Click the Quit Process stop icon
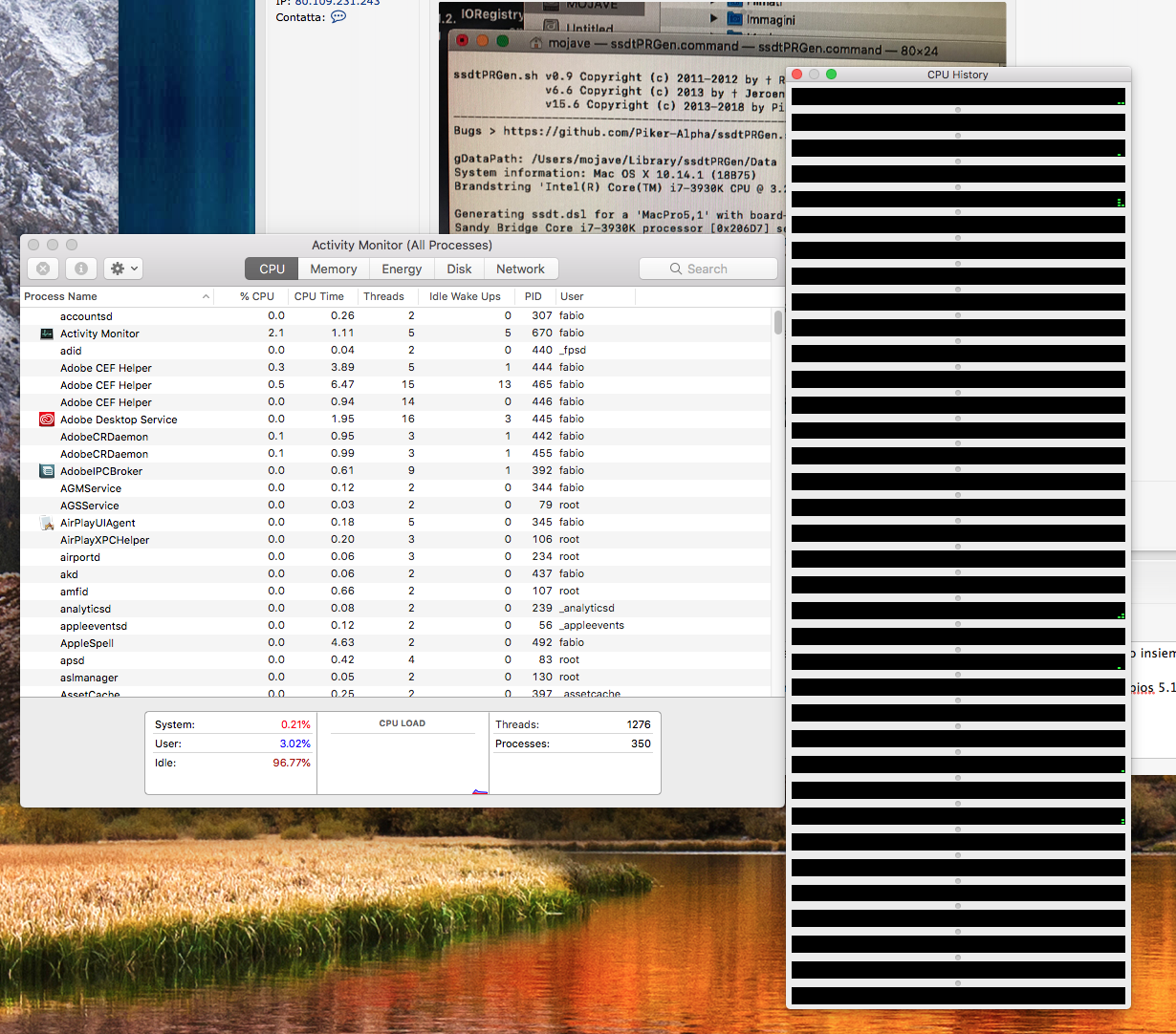The height and width of the screenshot is (1034, 1176). click(x=43, y=269)
